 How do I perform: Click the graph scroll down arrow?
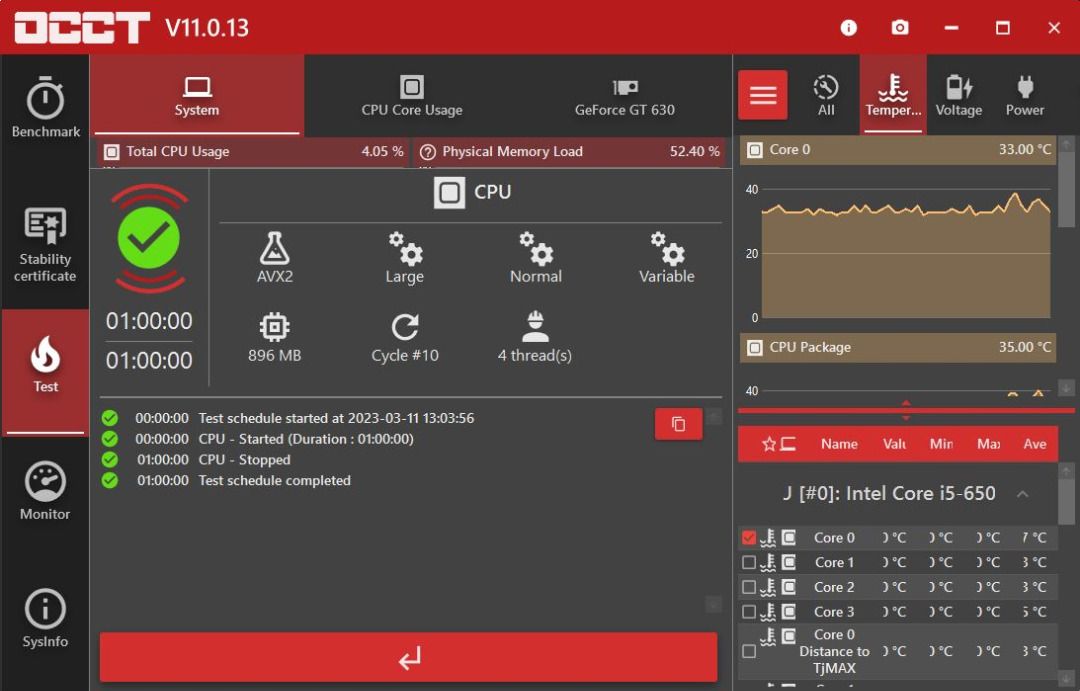pos(1066,388)
